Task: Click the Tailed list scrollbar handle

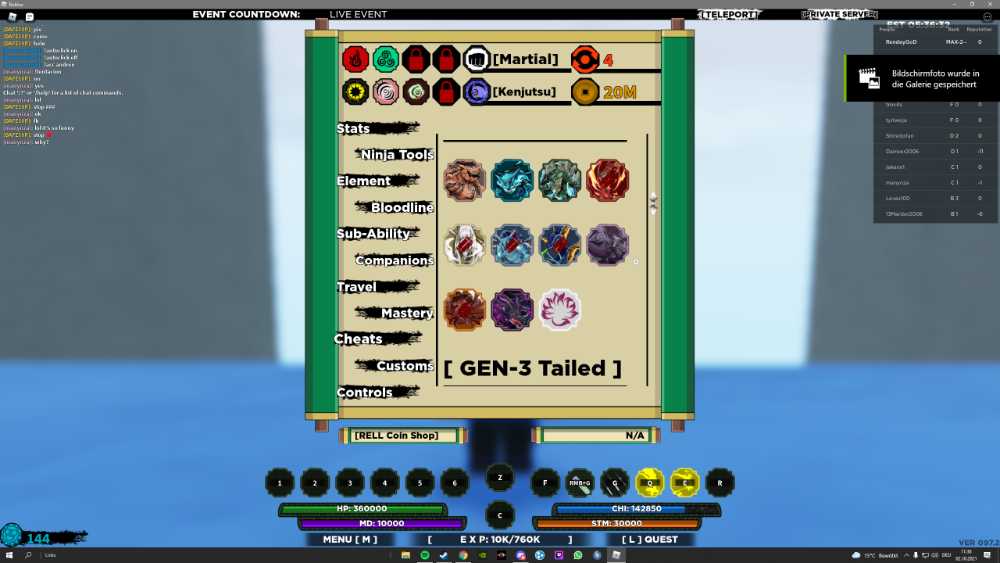Action: tap(653, 203)
